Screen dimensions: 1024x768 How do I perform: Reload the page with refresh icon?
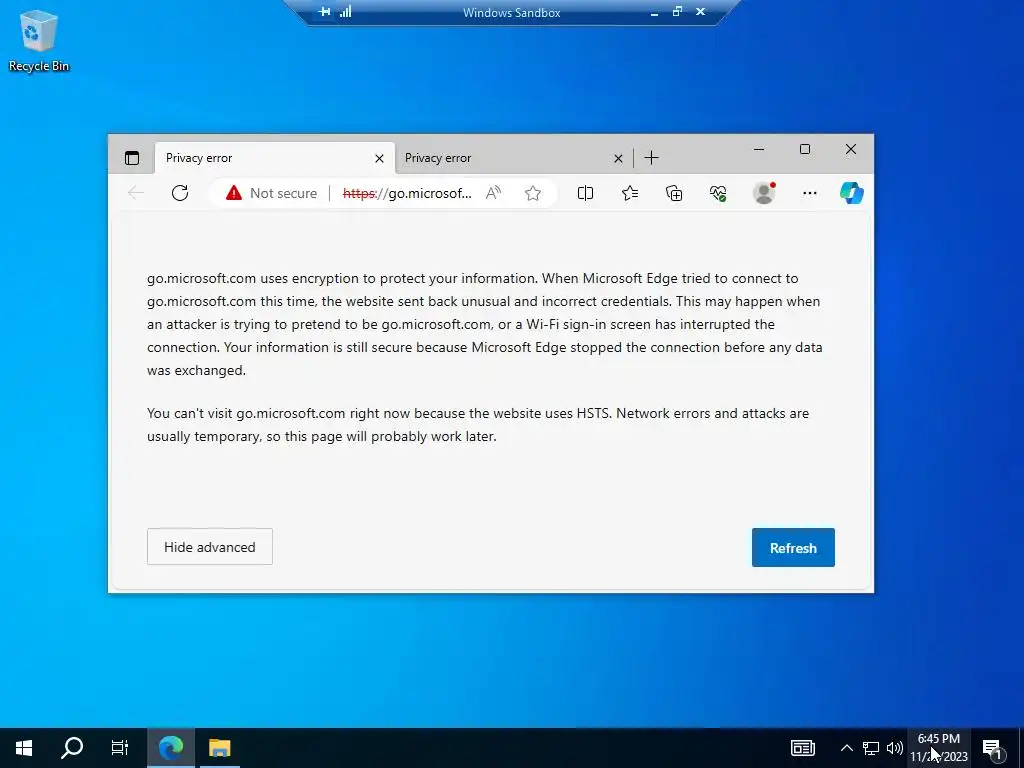(180, 193)
